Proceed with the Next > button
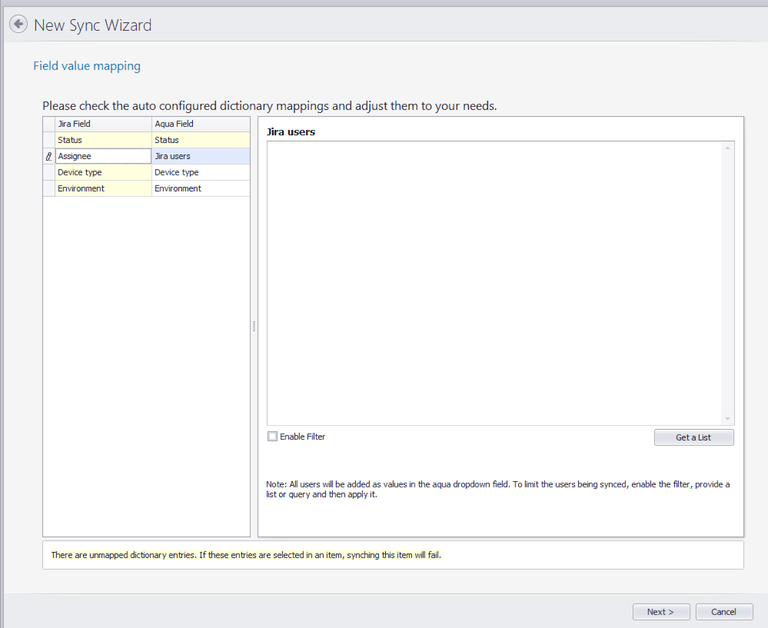The image size is (768, 628). (x=661, y=611)
